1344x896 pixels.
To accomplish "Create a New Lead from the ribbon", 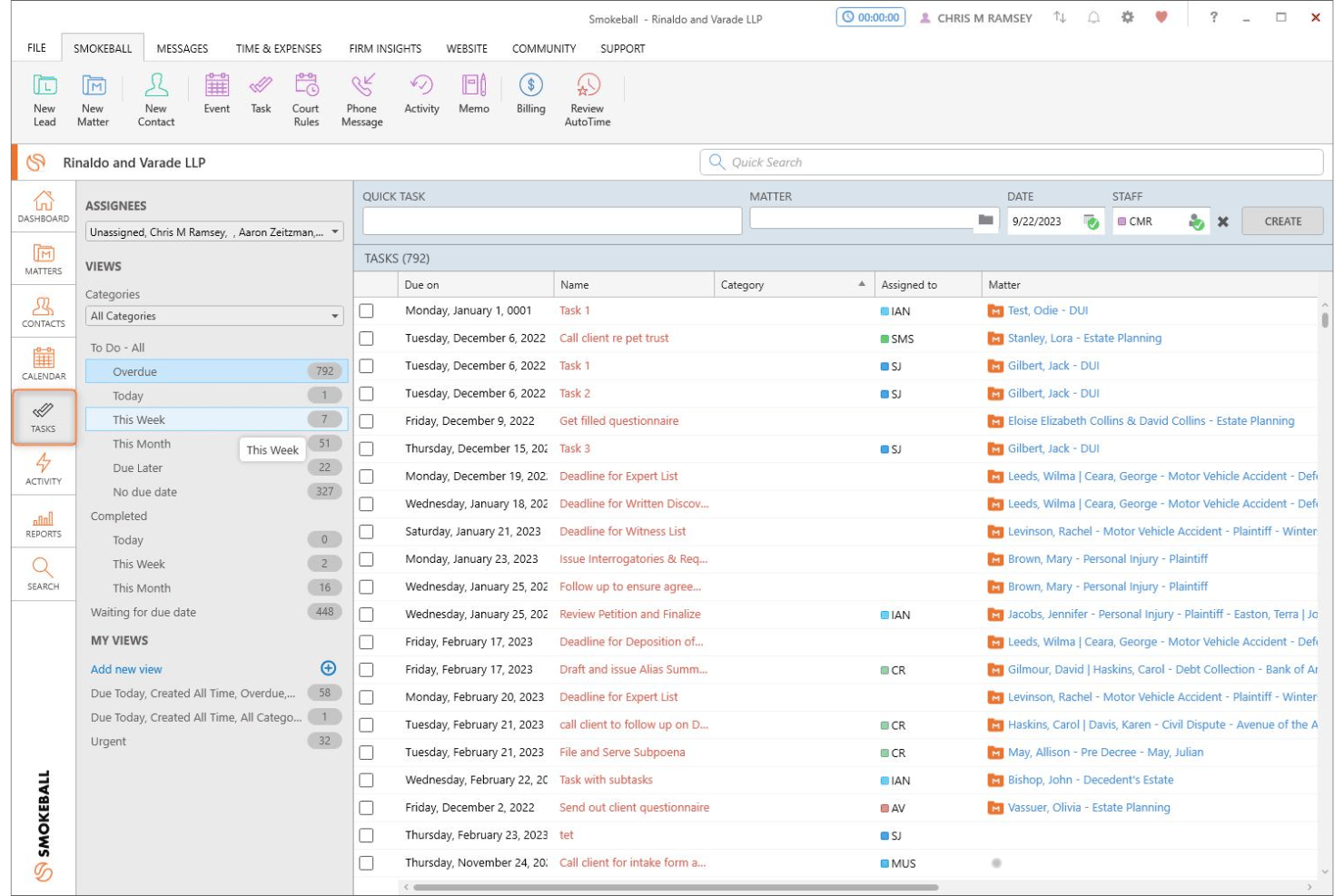I will pos(44,99).
